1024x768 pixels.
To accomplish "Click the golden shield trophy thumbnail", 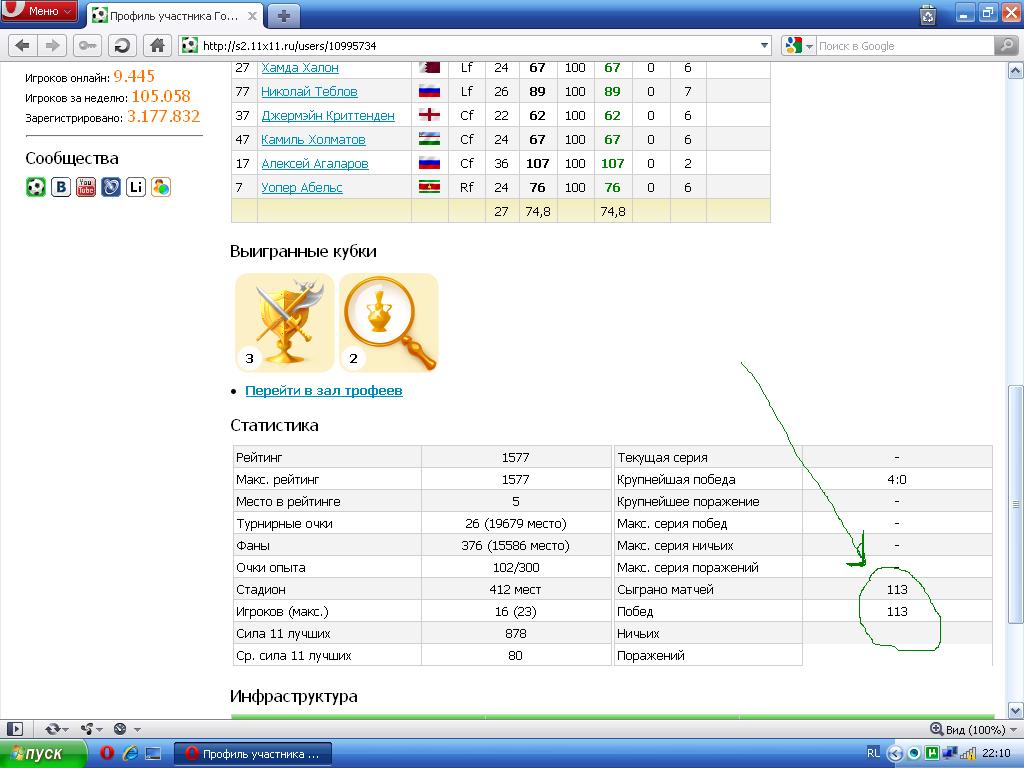I will [284, 322].
